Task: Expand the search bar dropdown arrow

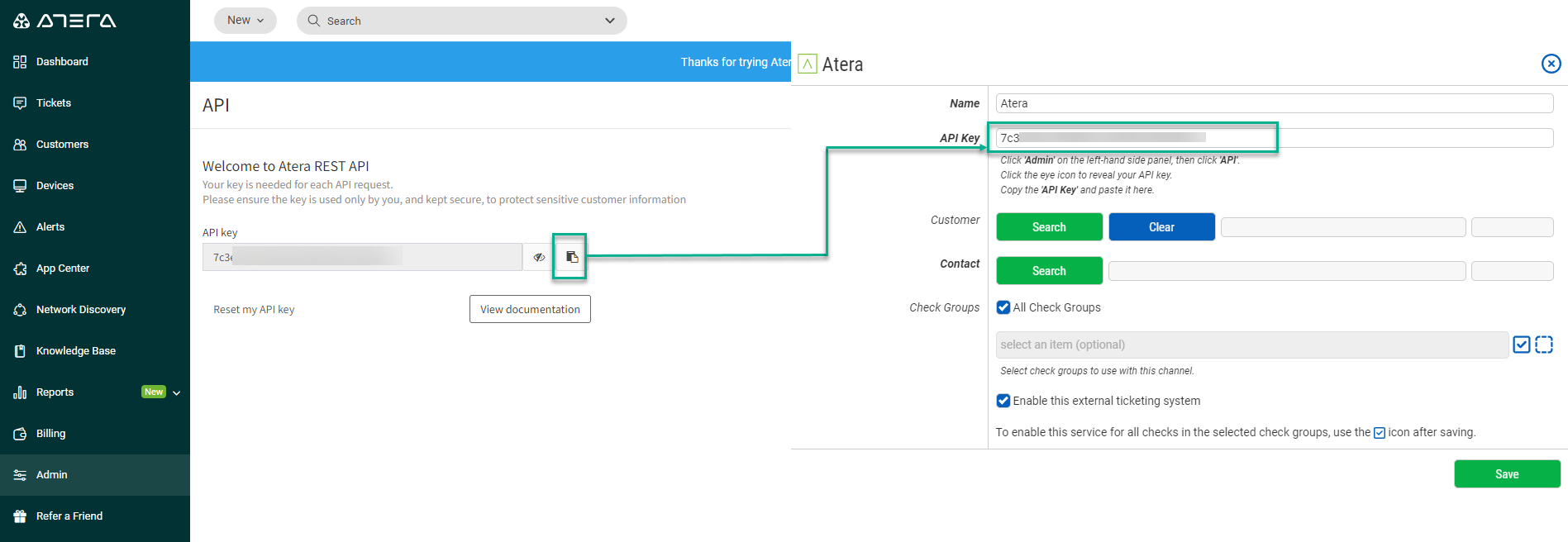Action: (610, 21)
